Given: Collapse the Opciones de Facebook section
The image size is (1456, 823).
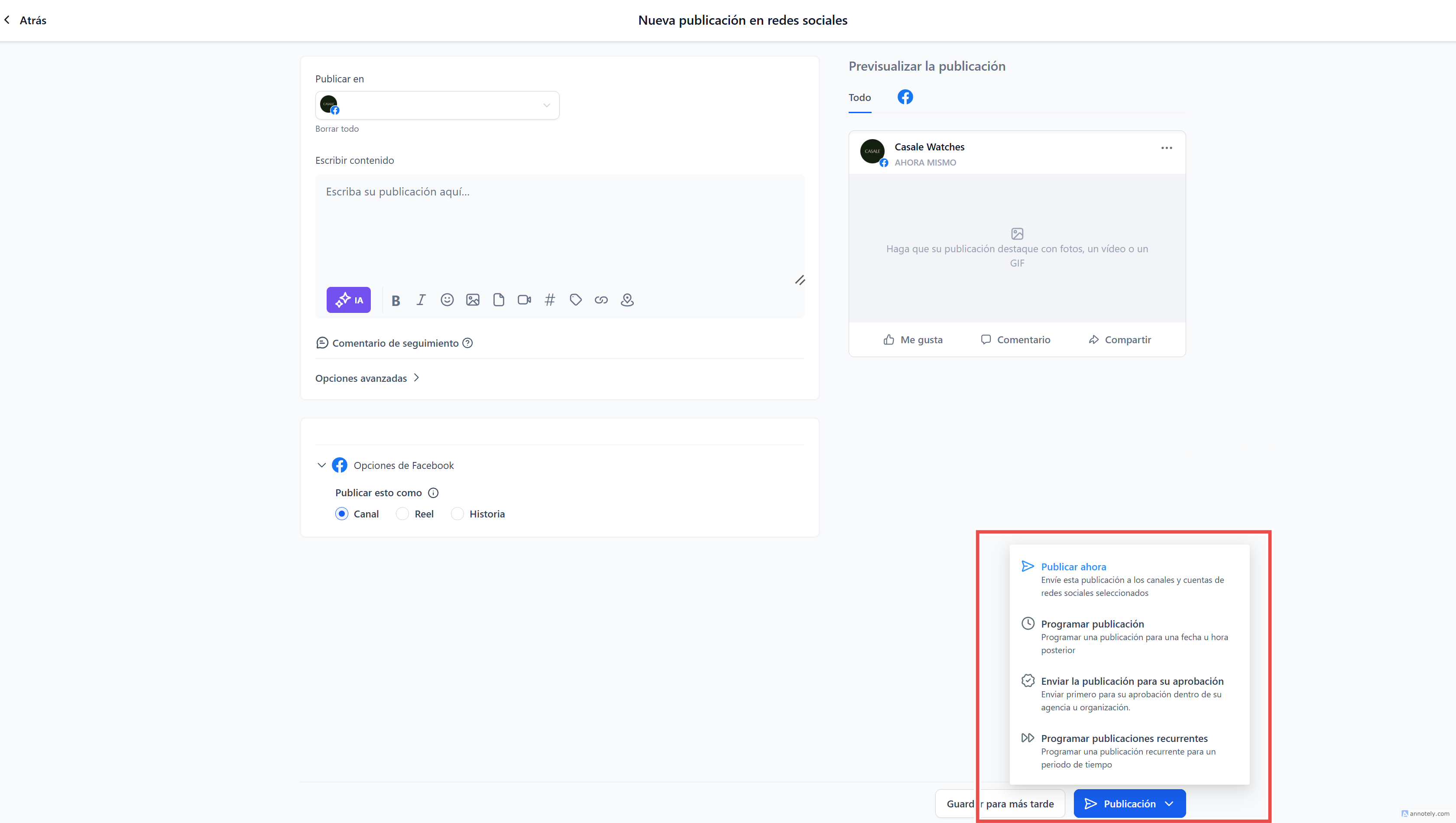Looking at the screenshot, I should coord(321,465).
